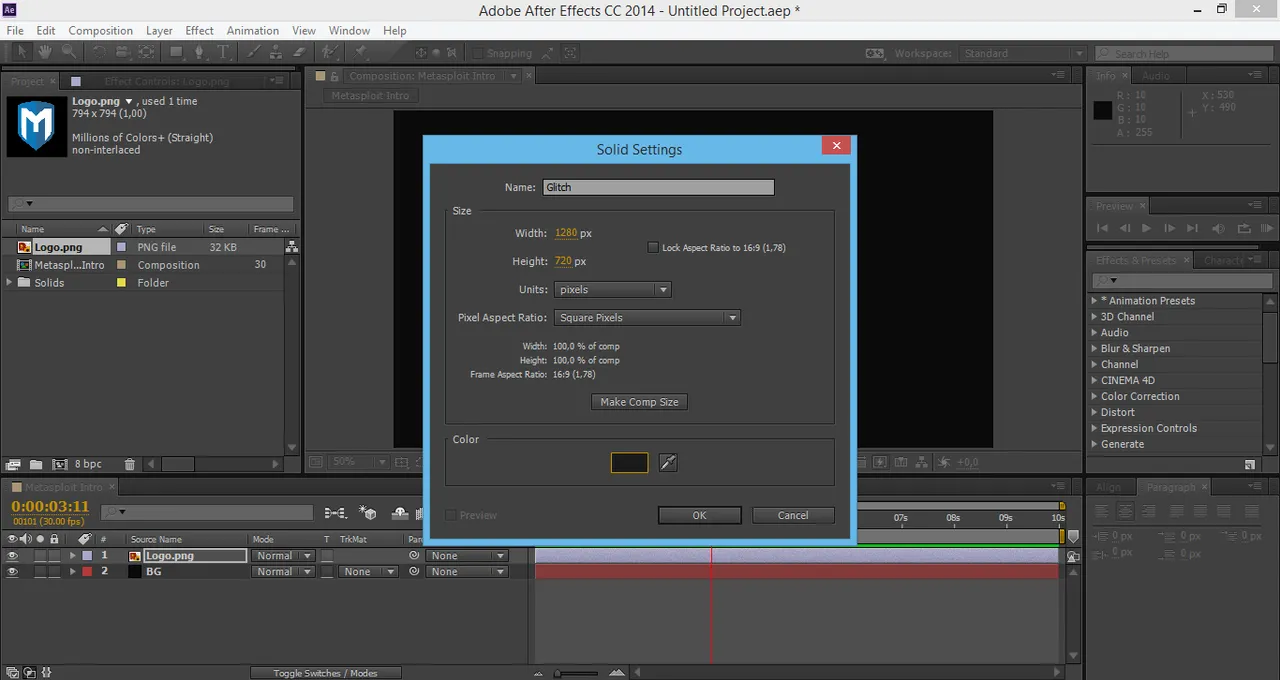Open the File menu
Screen dimensions: 1280x680
(15, 31)
